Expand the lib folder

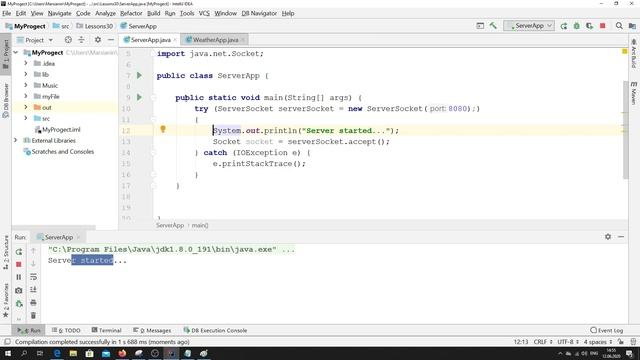[x=26, y=74]
